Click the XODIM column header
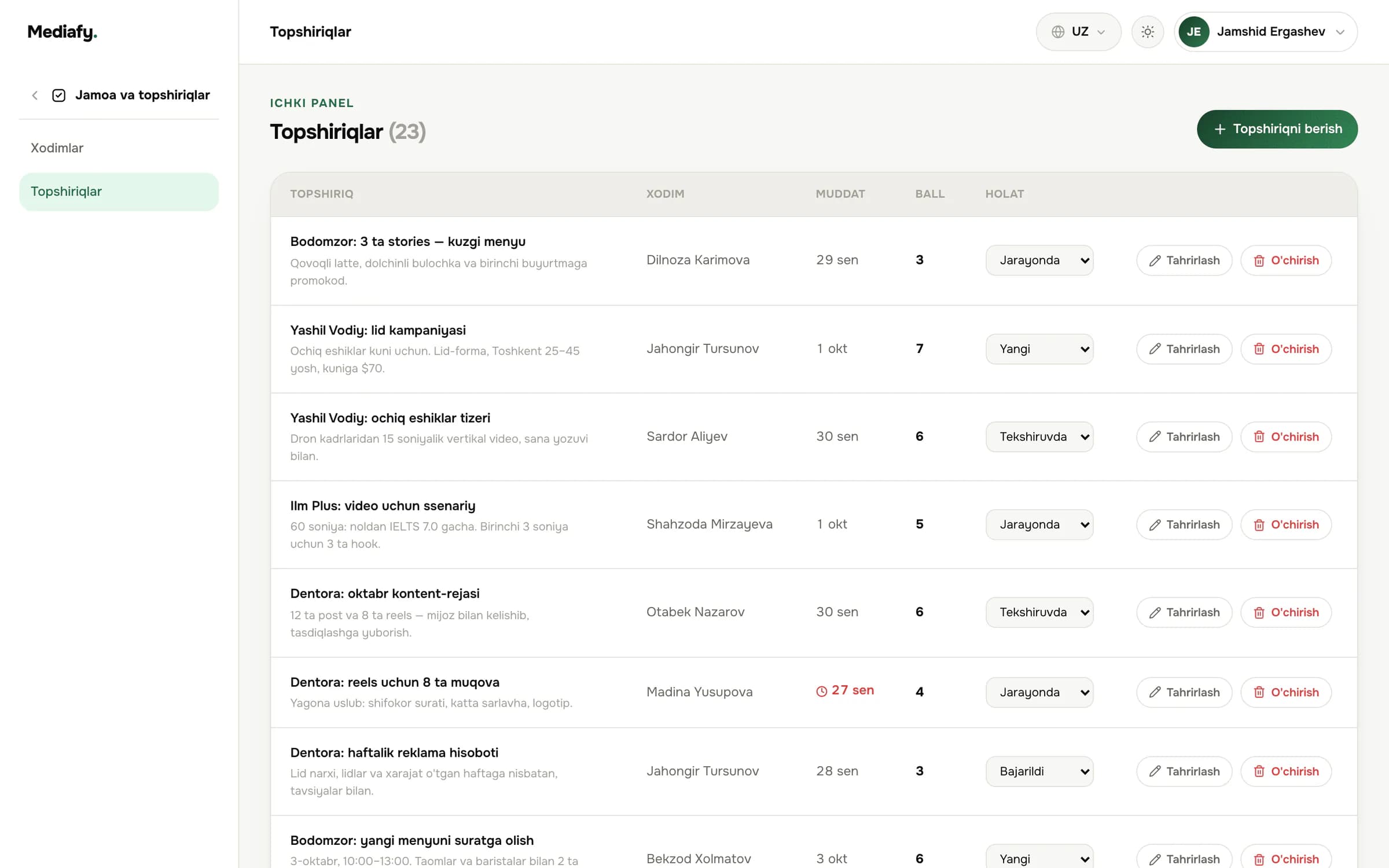1389x868 pixels. pos(665,194)
